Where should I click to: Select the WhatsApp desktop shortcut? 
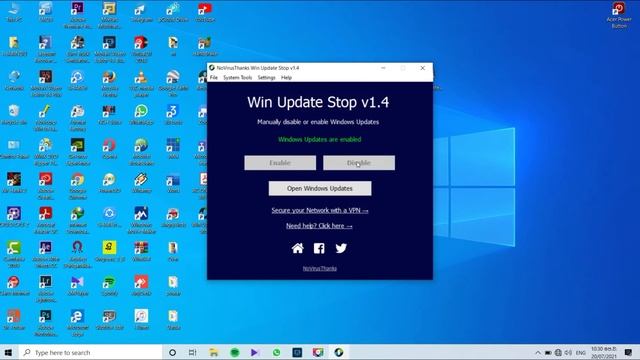tap(141, 115)
